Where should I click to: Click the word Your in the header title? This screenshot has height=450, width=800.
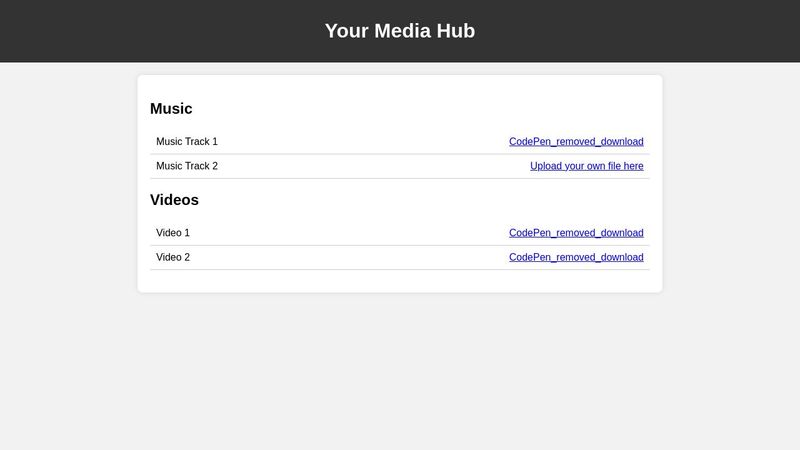[x=347, y=31]
